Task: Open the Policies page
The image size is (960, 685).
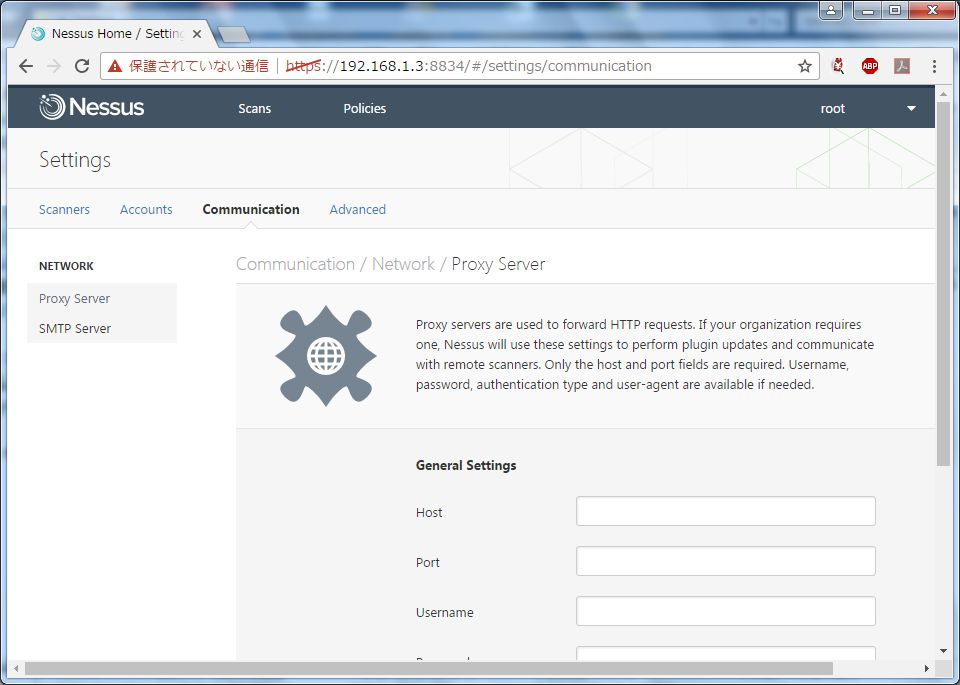Action: pos(365,108)
